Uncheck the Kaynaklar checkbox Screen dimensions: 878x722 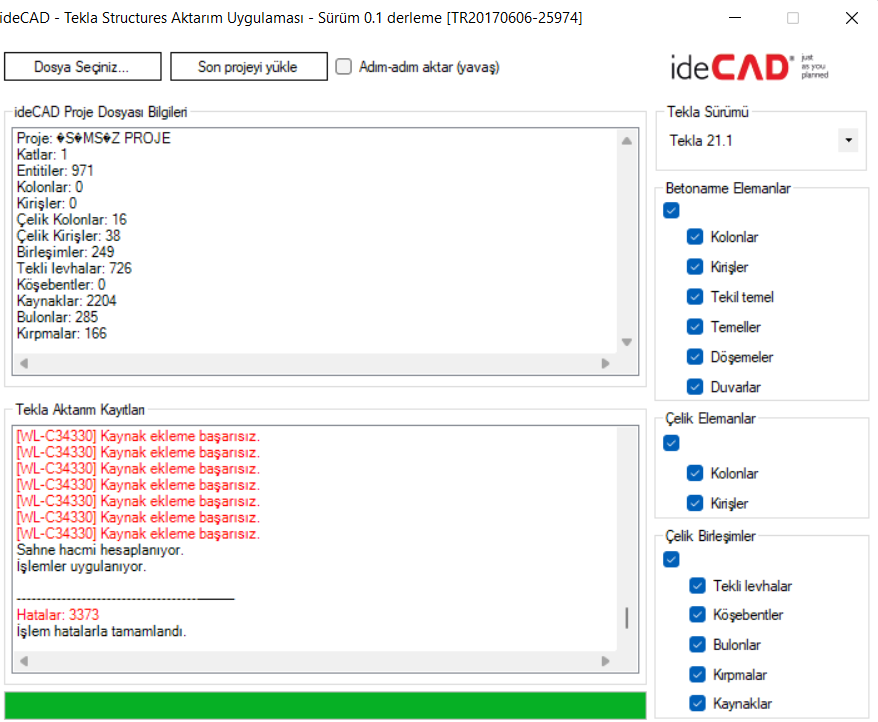(x=697, y=704)
